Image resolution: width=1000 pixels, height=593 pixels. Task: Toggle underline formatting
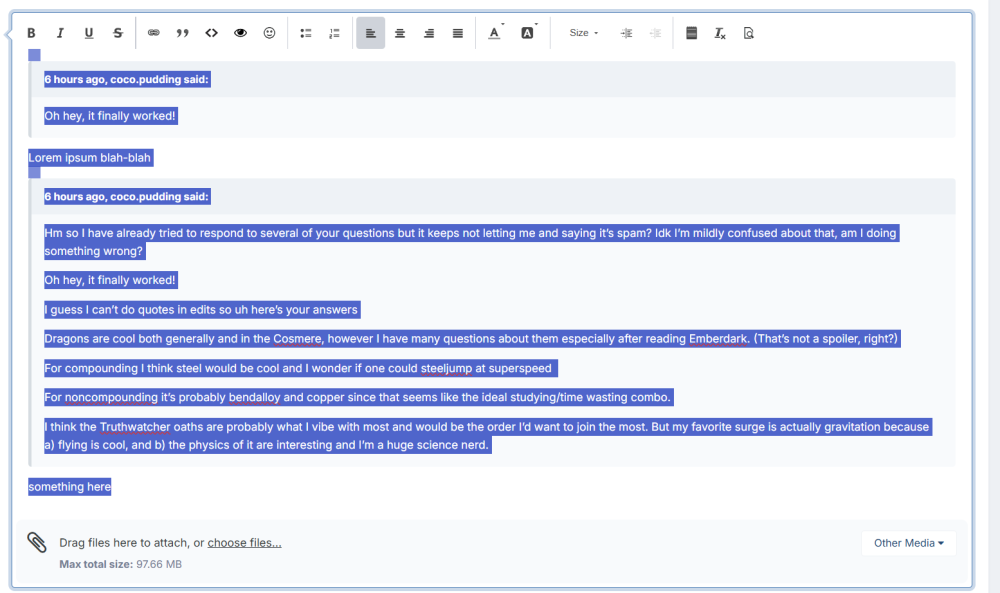89,33
